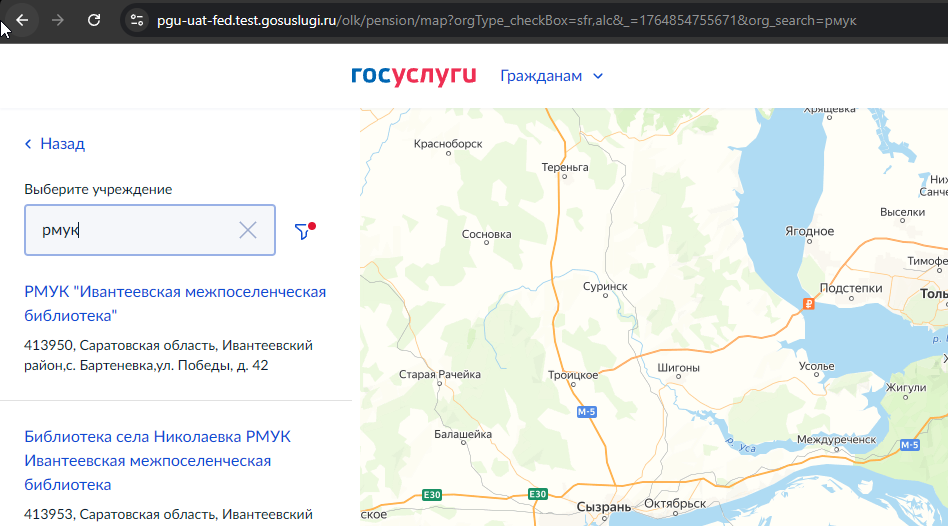The height and width of the screenshot is (526, 948).
Task: Open the filter icon with red dot
Action: [304, 230]
